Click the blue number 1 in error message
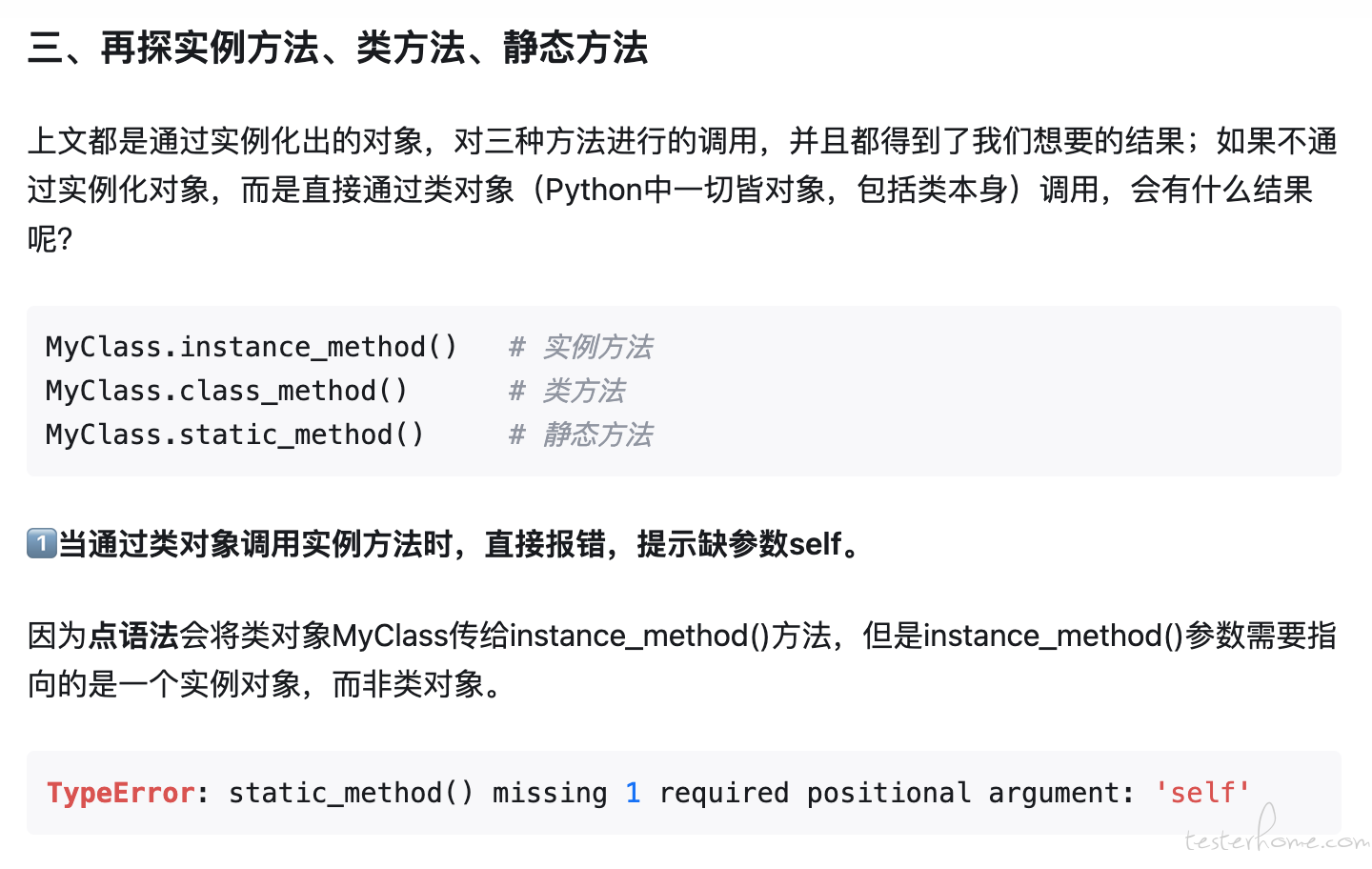Screen dimensions: 1372x869 coord(633,793)
